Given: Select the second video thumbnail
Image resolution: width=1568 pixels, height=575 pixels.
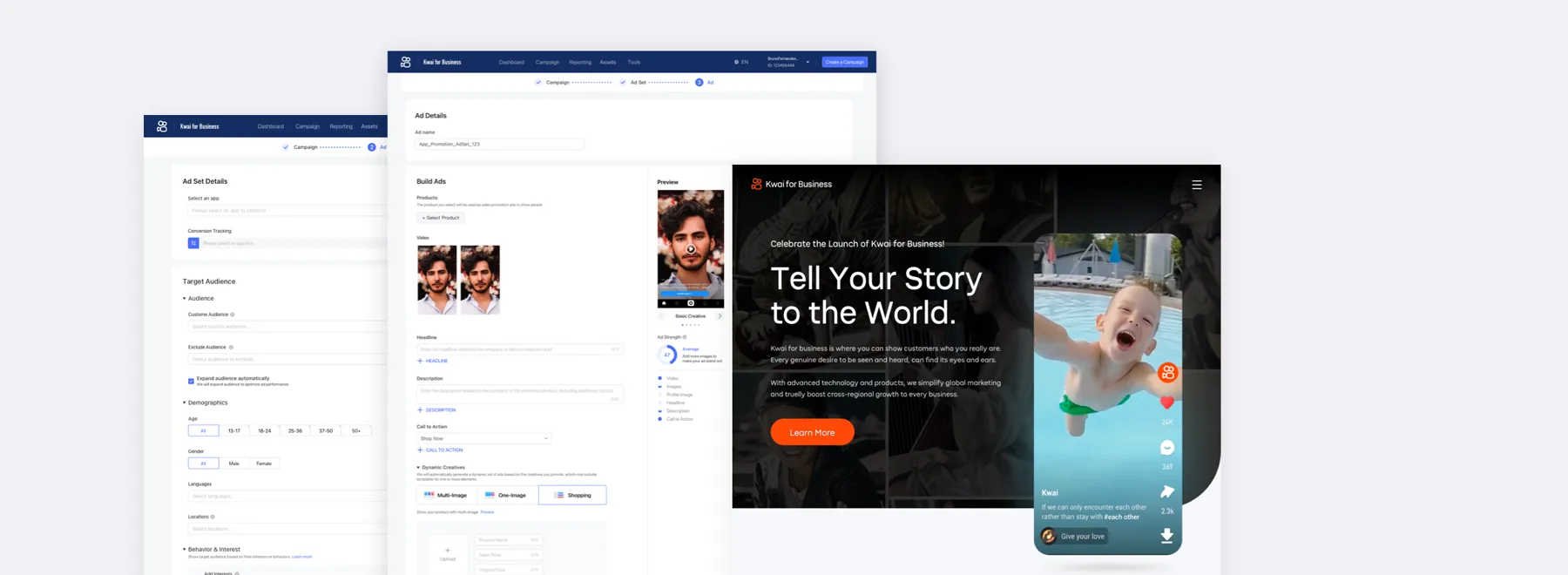Looking at the screenshot, I should (x=480, y=280).
